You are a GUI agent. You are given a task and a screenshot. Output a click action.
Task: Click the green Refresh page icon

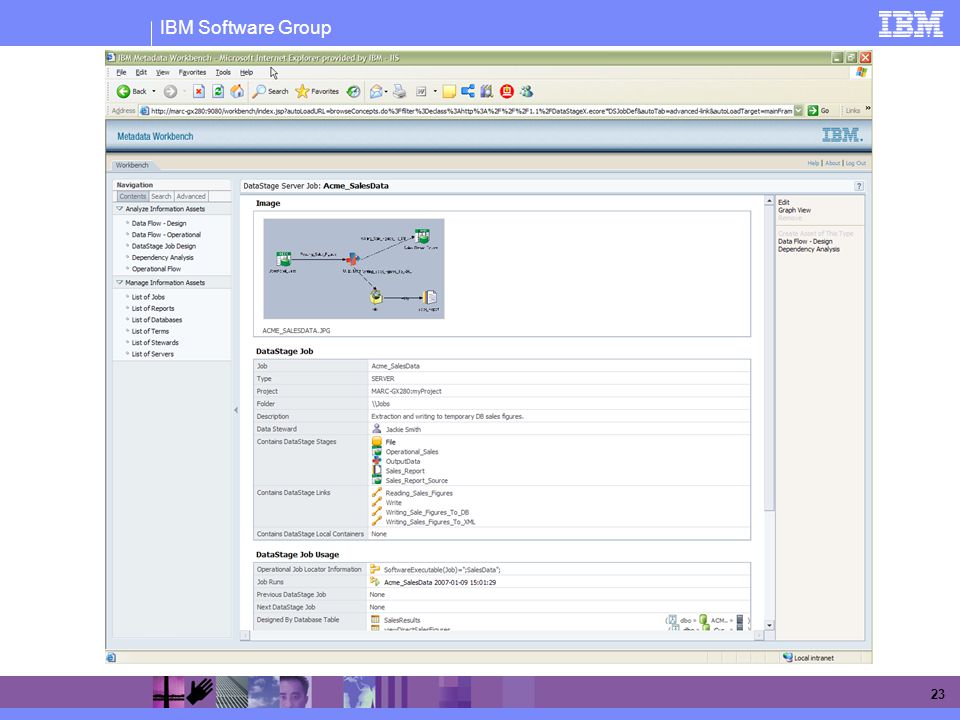(218, 91)
